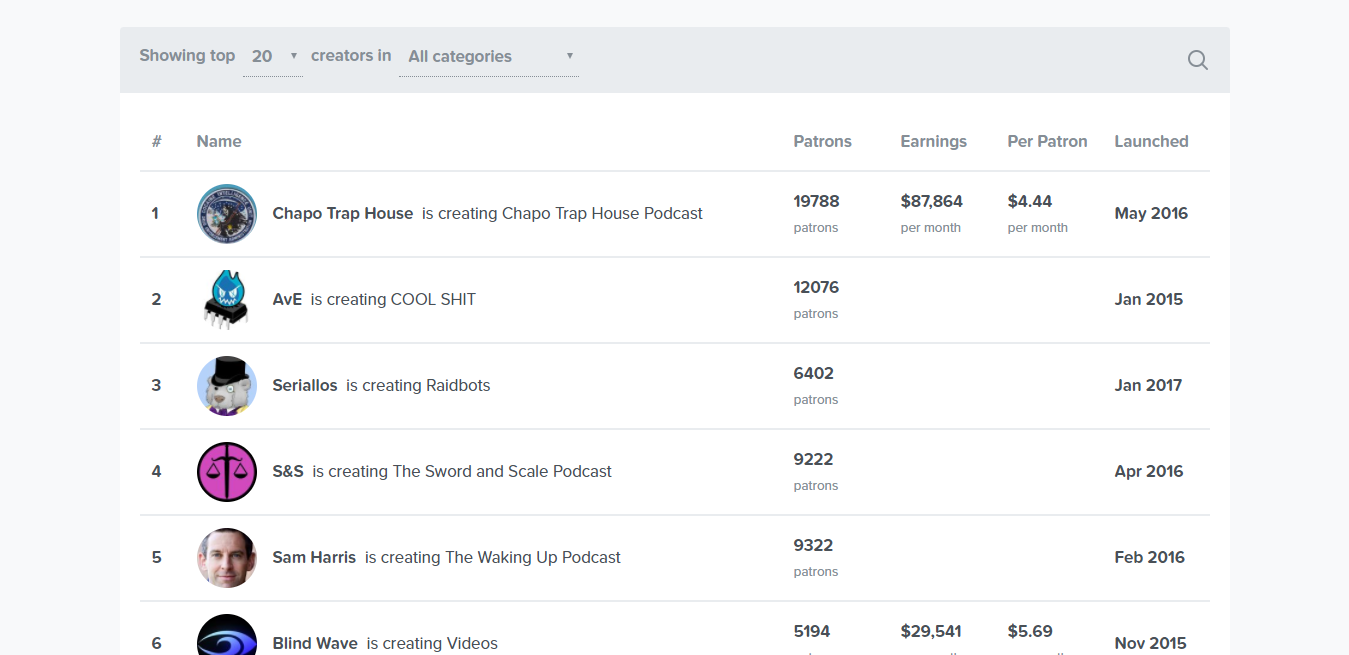
Task: Open the All categories dropdown
Action: pos(487,56)
